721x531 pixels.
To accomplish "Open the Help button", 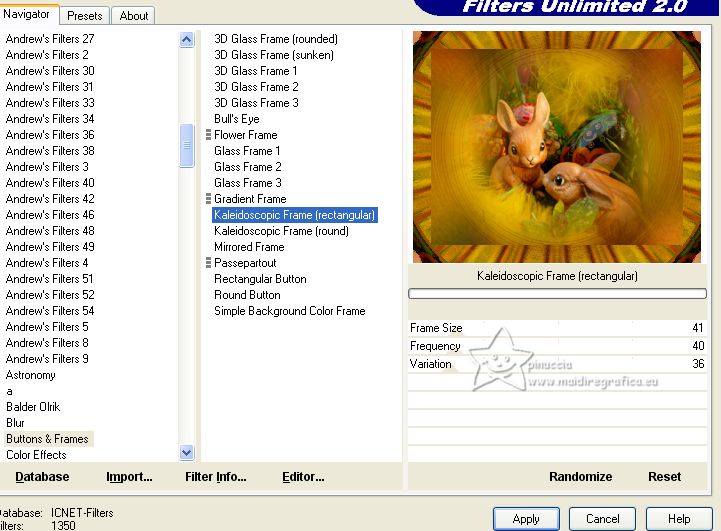I will [679, 519].
